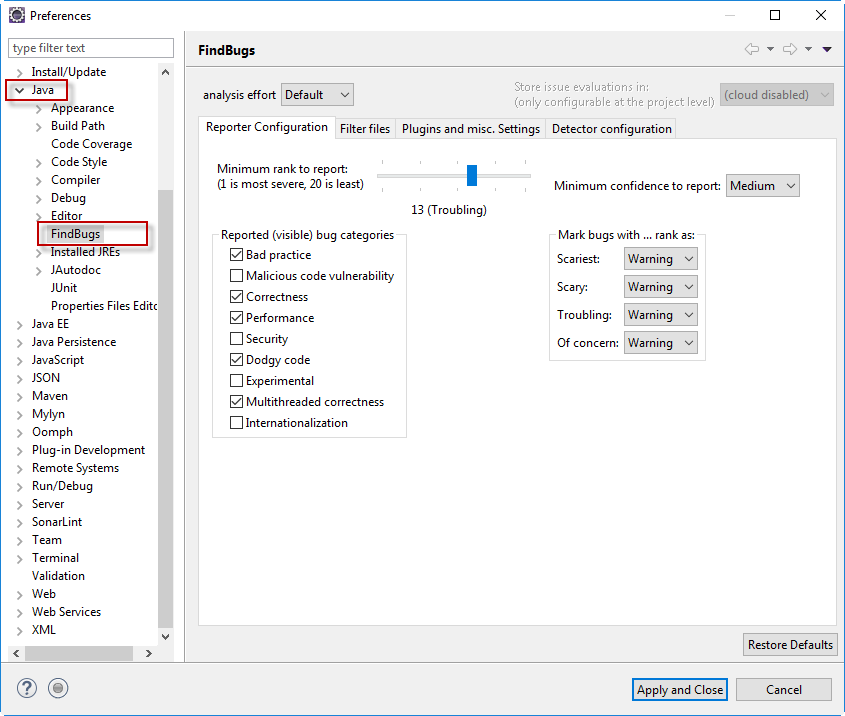
Task: Open the preferences view menu triangle
Action: 827,50
